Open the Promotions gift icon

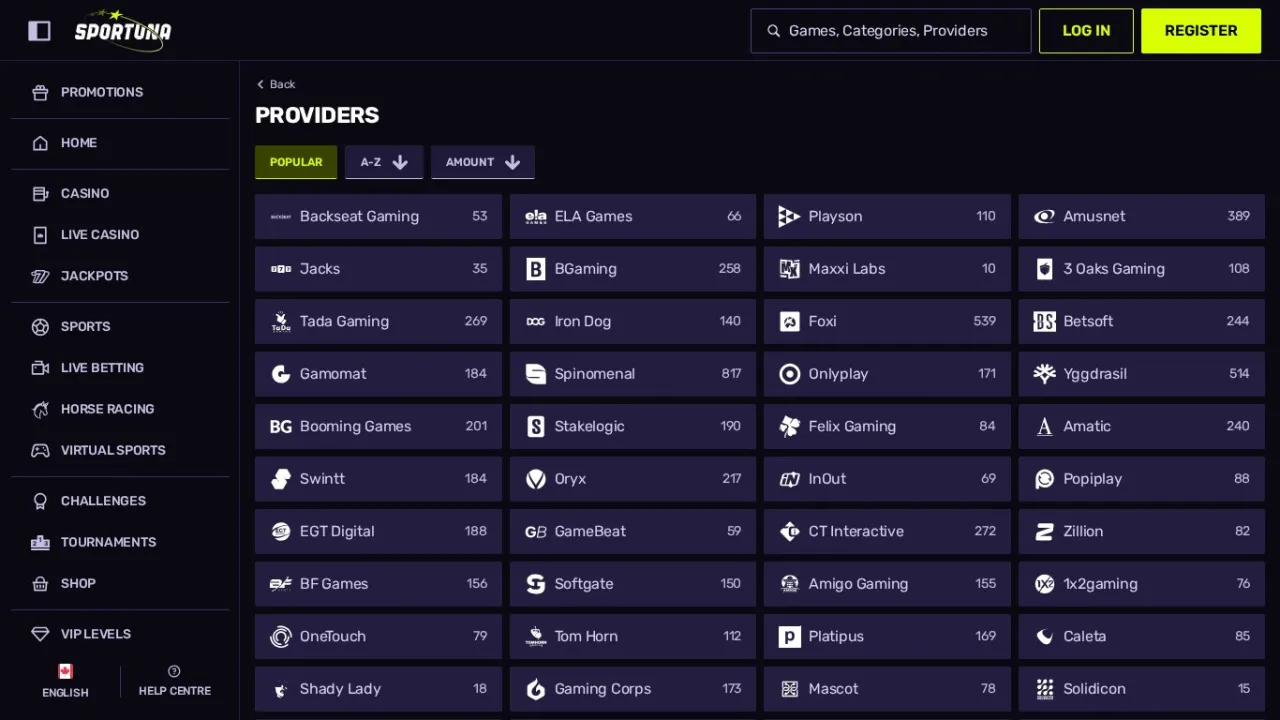40,92
